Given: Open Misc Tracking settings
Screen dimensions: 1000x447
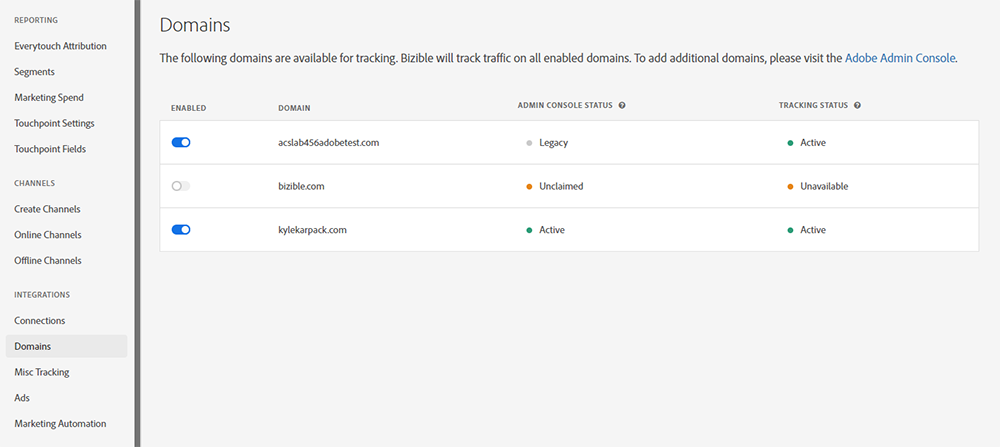Looking at the screenshot, I should pyautogui.click(x=42, y=372).
